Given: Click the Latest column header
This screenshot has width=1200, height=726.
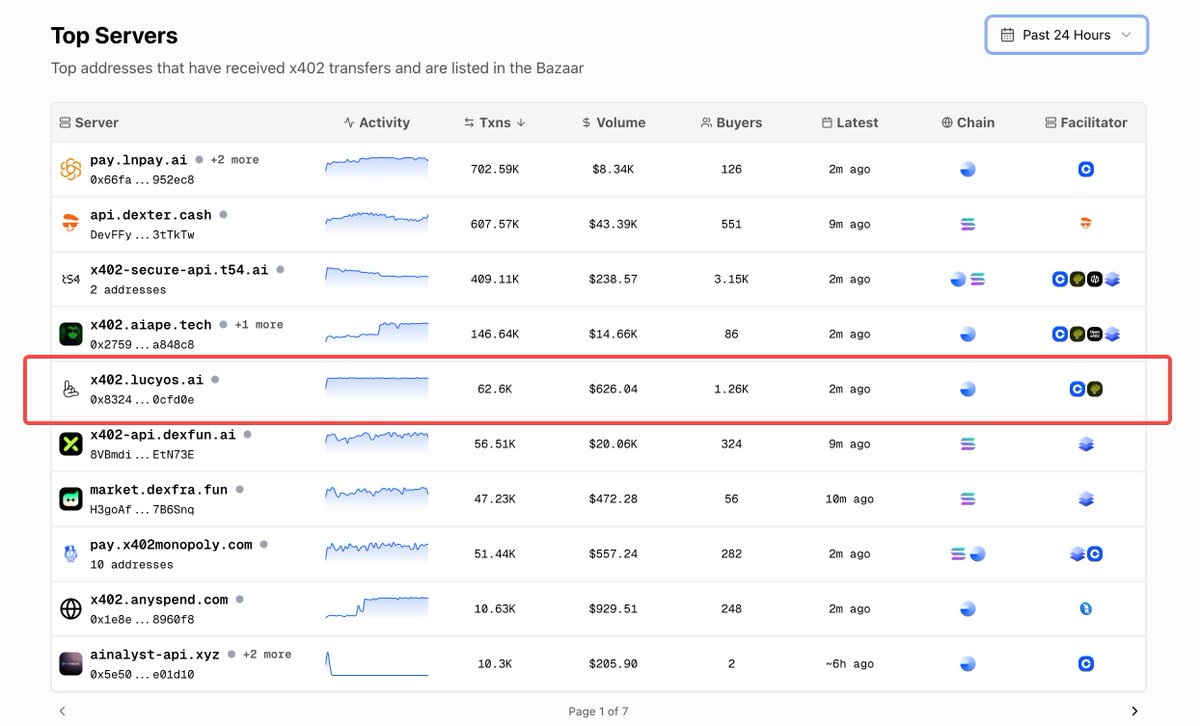Looking at the screenshot, I should click(x=849, y=122).
